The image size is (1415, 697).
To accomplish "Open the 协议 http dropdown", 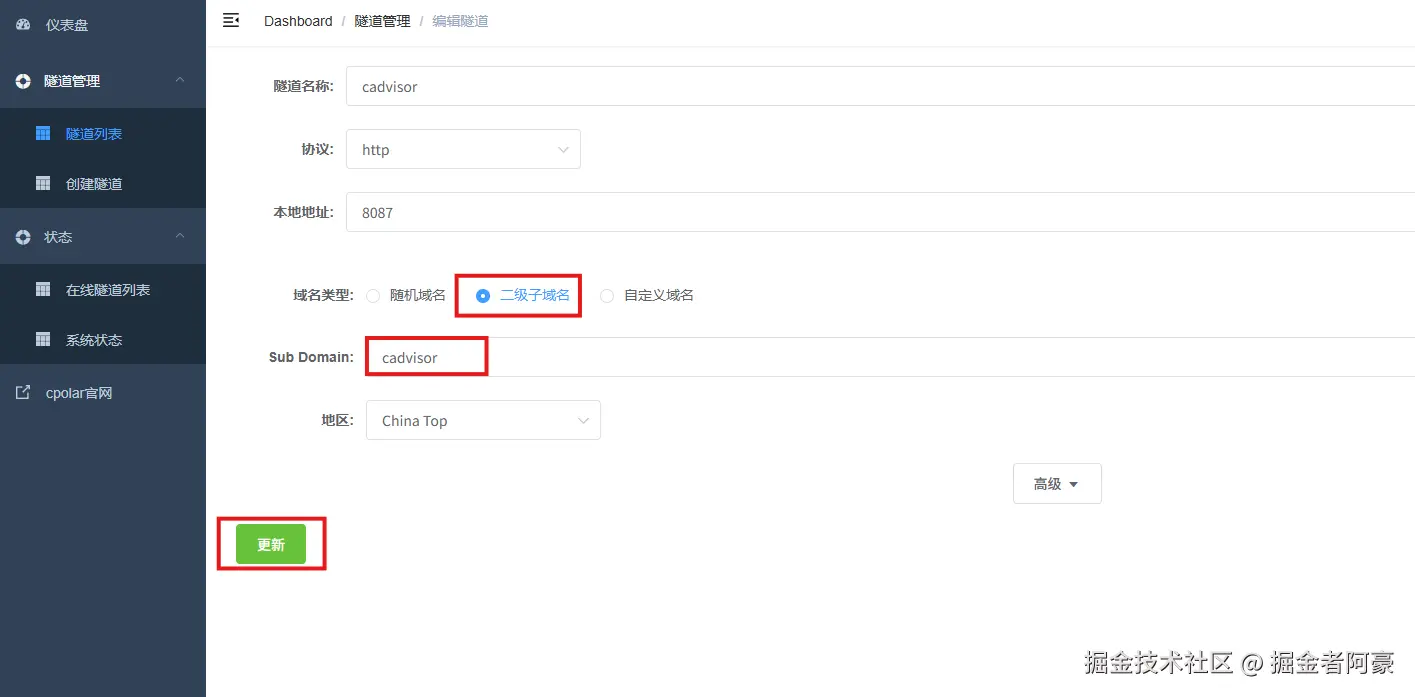I will point(463,149).
